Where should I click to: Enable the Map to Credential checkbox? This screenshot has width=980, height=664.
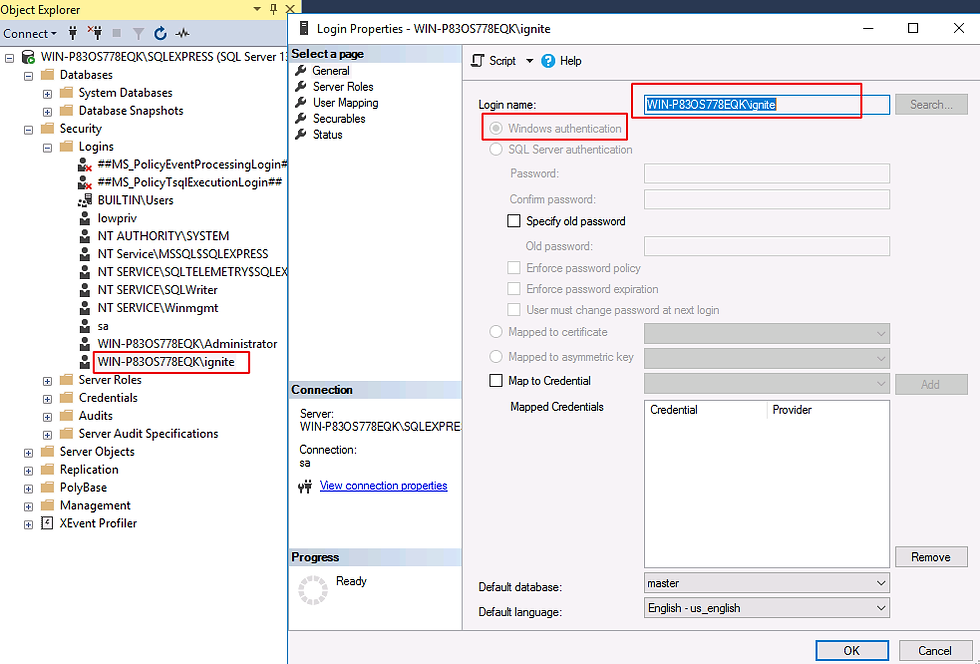[496, 381]
